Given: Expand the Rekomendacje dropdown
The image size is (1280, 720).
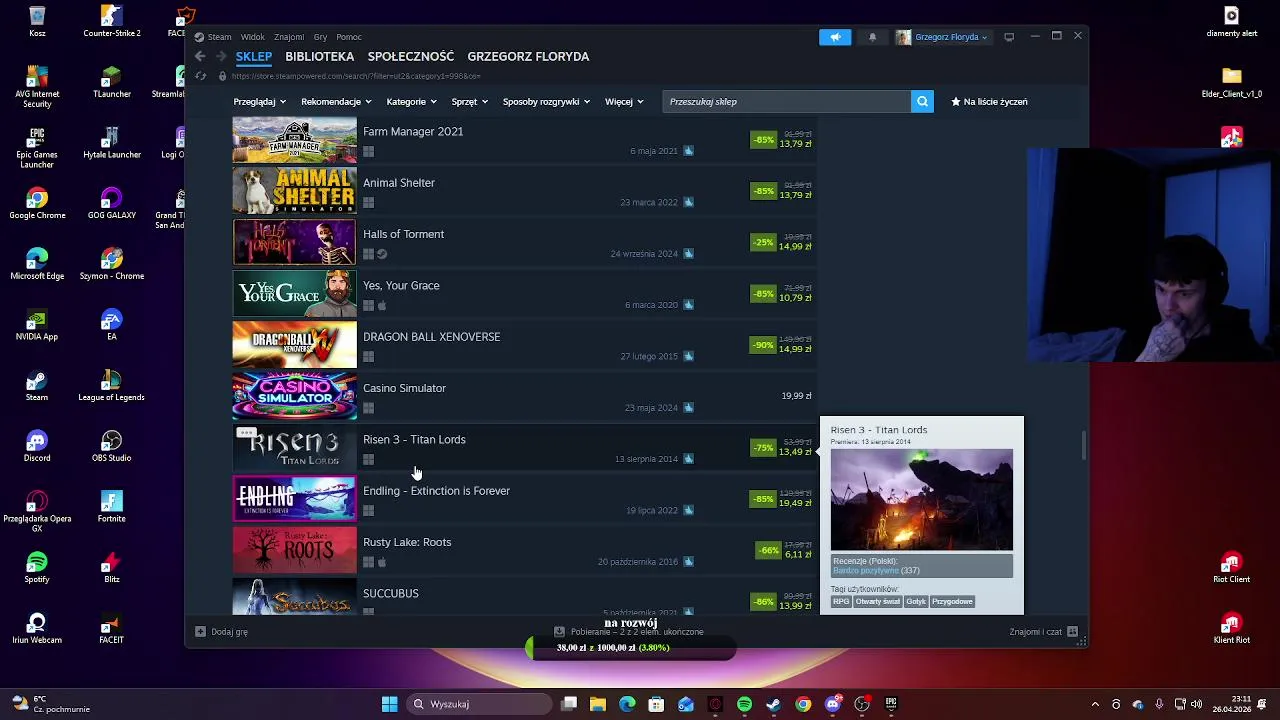Looking at the screenshot, I should 336,102.
